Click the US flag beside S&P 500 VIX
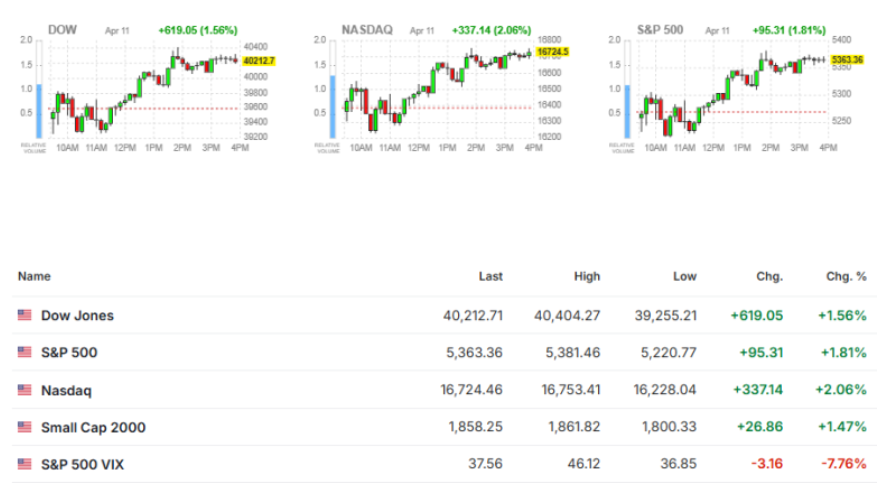Viewport: 881px width, 500px height. tap(25, 464)
